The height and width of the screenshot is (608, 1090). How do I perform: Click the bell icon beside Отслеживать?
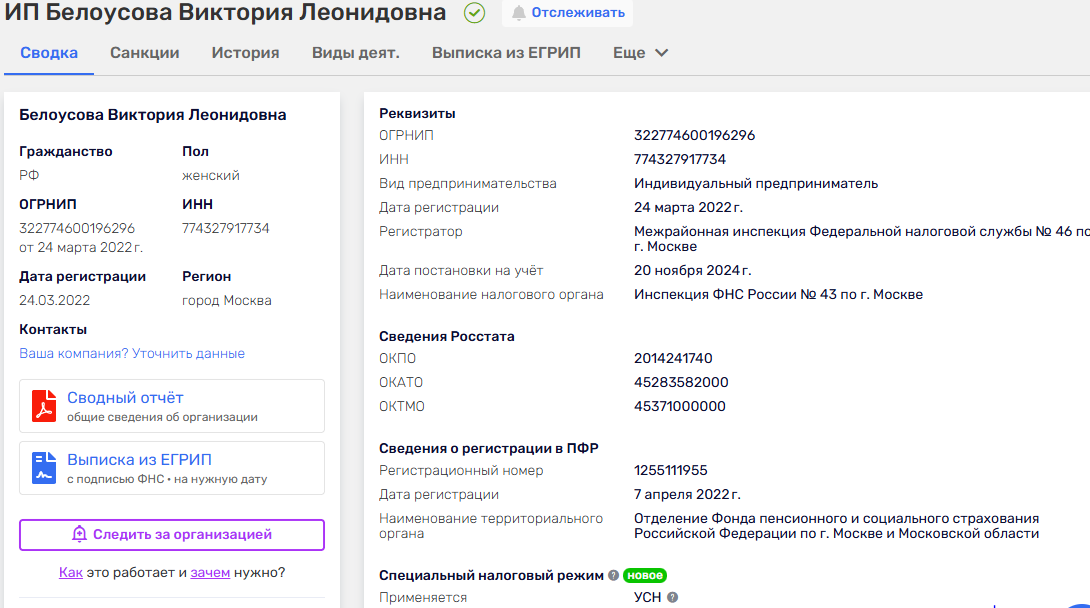[x=518, y=13]
